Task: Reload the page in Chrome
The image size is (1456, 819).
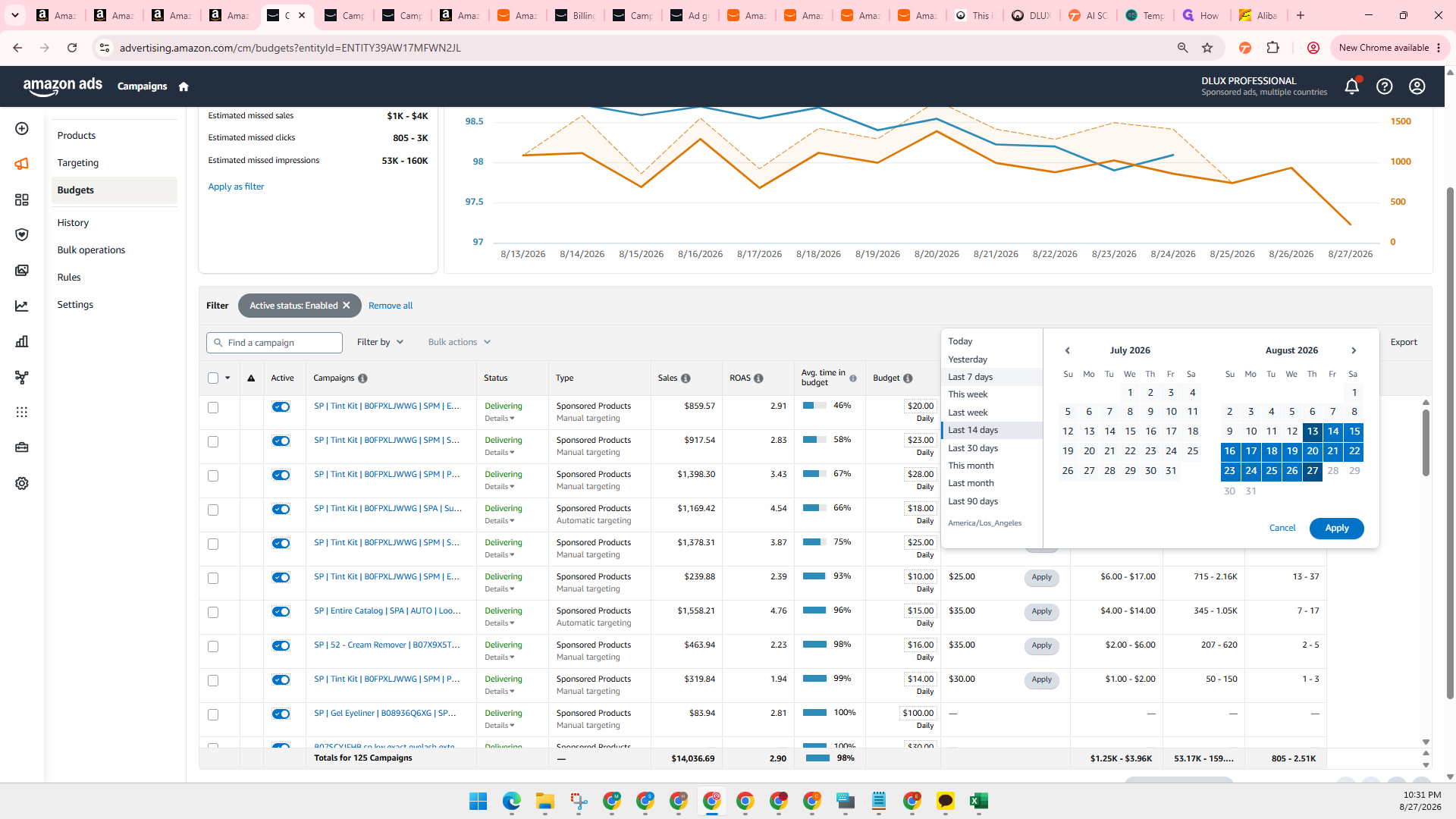Action: (x=72, y=48)
